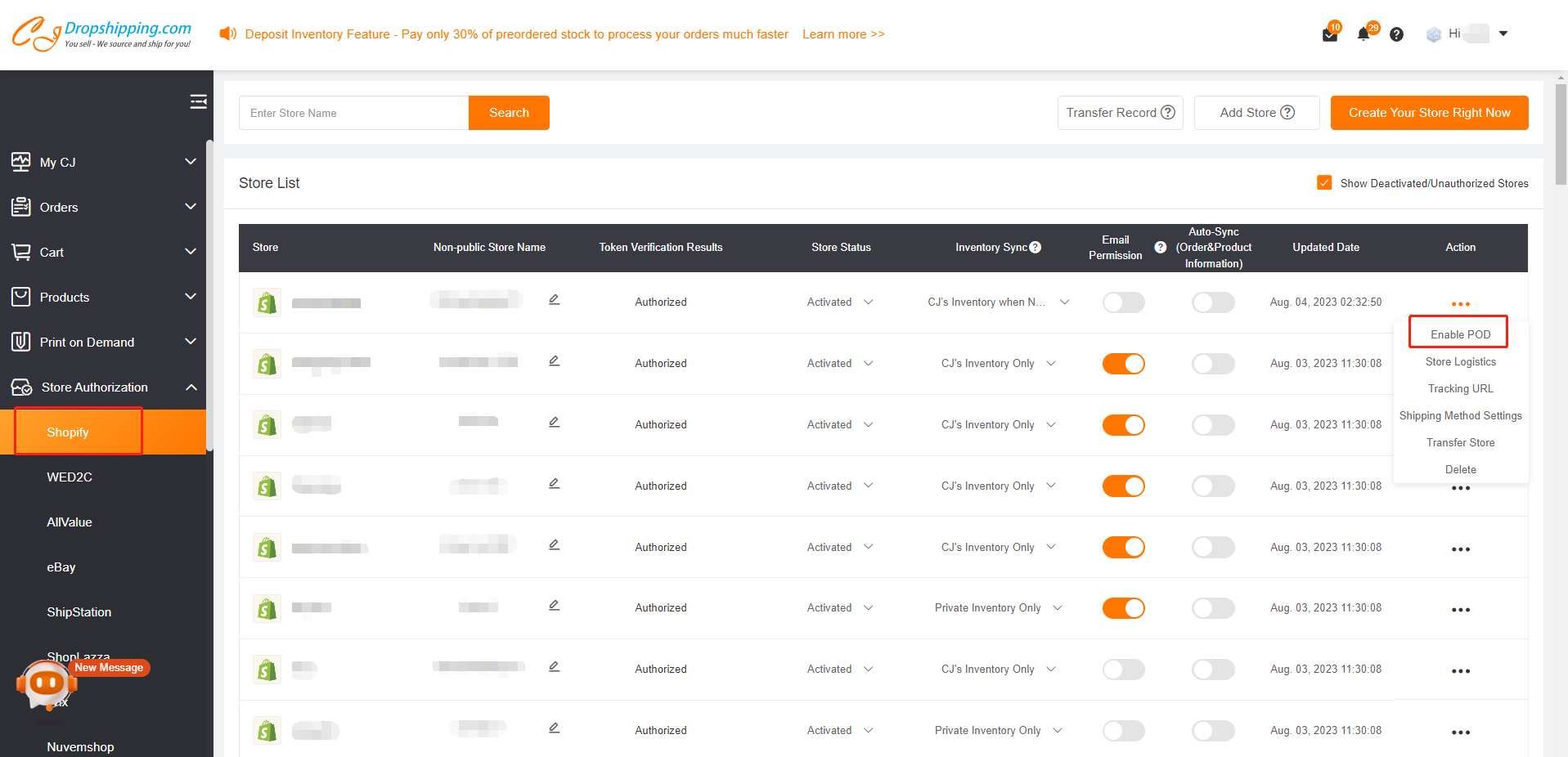Click the Enter Store Name input field
Viewport: 1568px width, 757px height.
(x=353, y=113)
